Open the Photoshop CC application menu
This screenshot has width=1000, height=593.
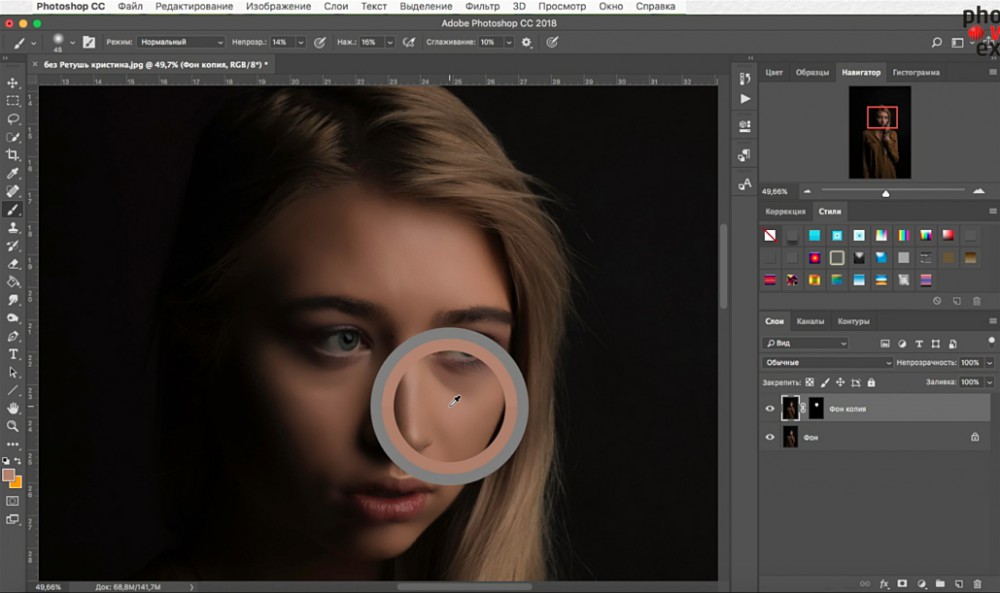(x=71, y=6)
